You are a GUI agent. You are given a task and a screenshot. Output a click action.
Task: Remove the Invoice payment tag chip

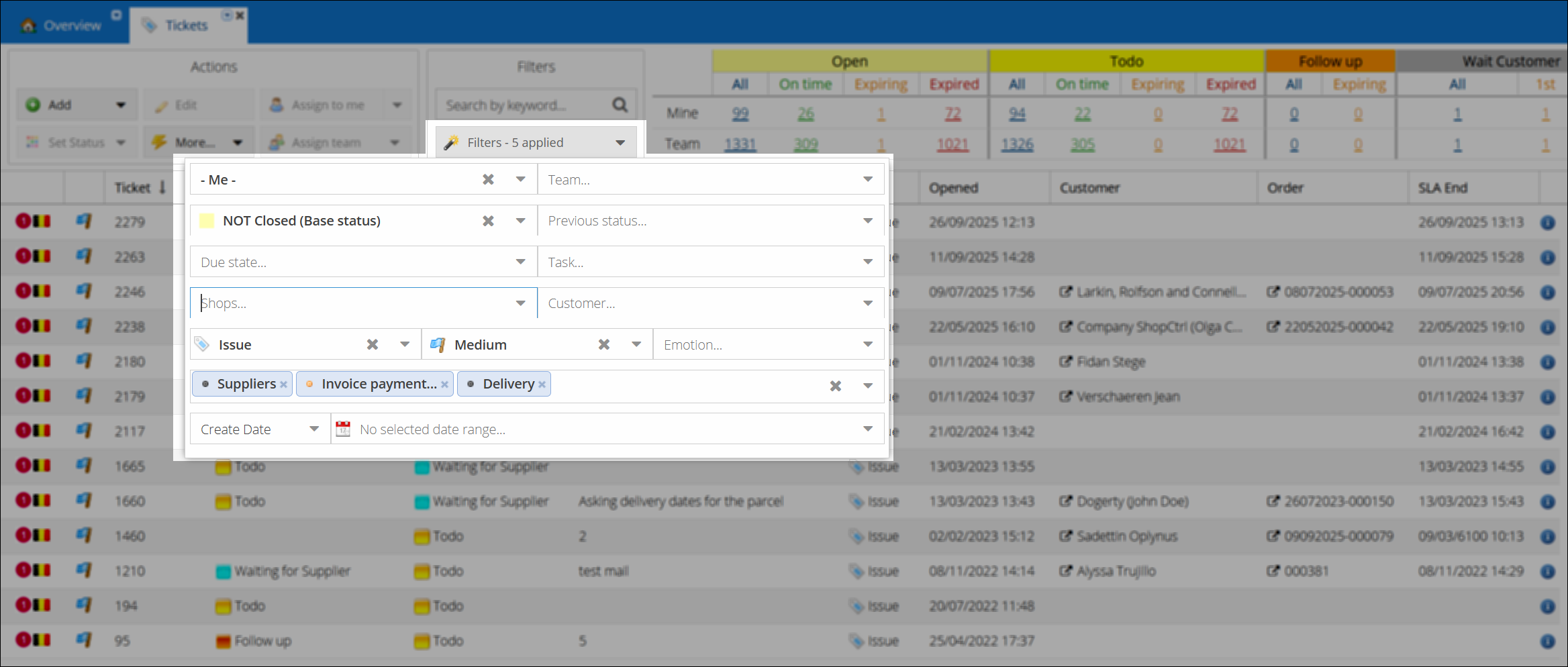coord(444,384)
